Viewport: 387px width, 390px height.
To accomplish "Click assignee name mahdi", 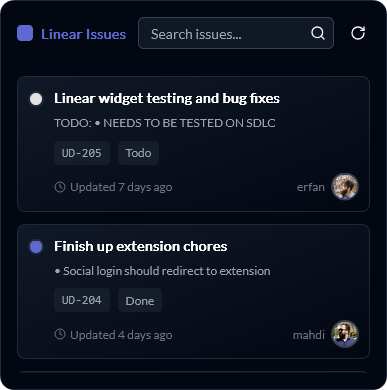I will pyautogui.click(x=309, y=335).
